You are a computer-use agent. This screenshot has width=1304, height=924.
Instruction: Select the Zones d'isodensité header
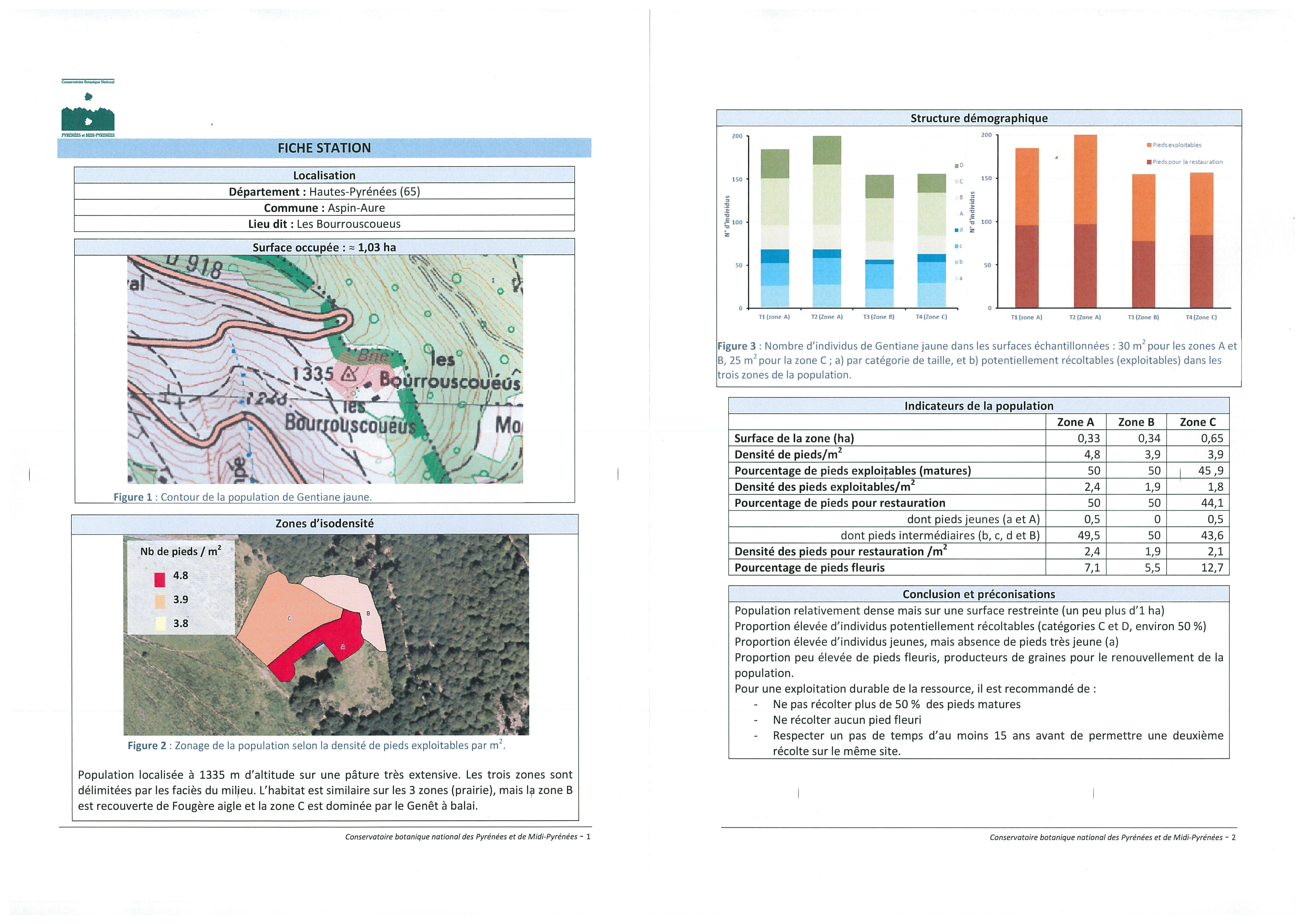pyautogui.click(x=324, y=523)
